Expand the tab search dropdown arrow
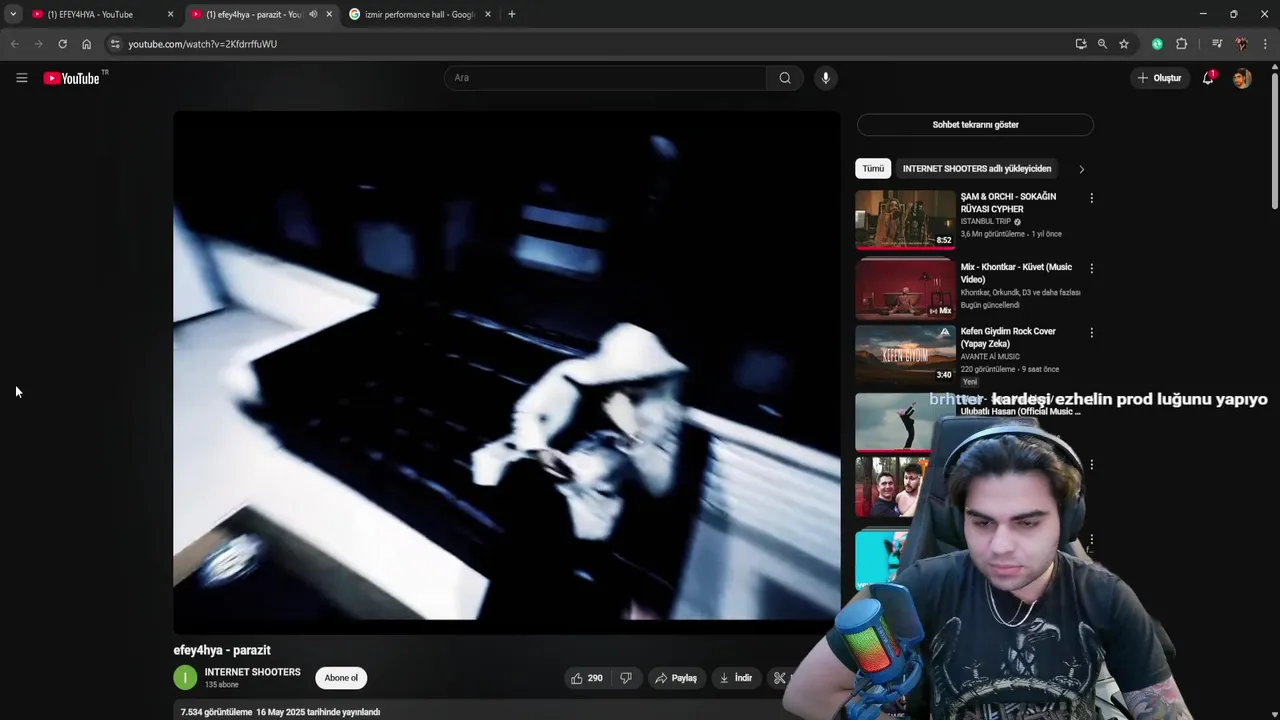This screenshot has height=720, width=1280. [13, 14]
